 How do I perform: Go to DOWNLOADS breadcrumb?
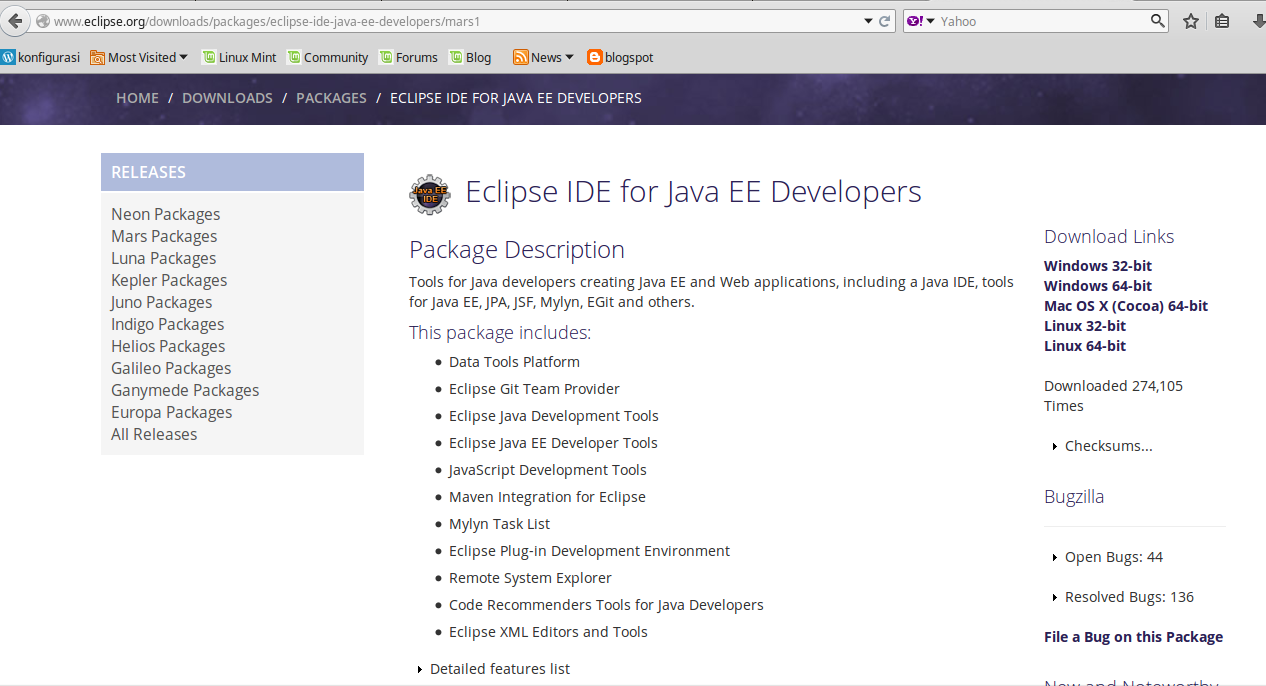(227, 98)
